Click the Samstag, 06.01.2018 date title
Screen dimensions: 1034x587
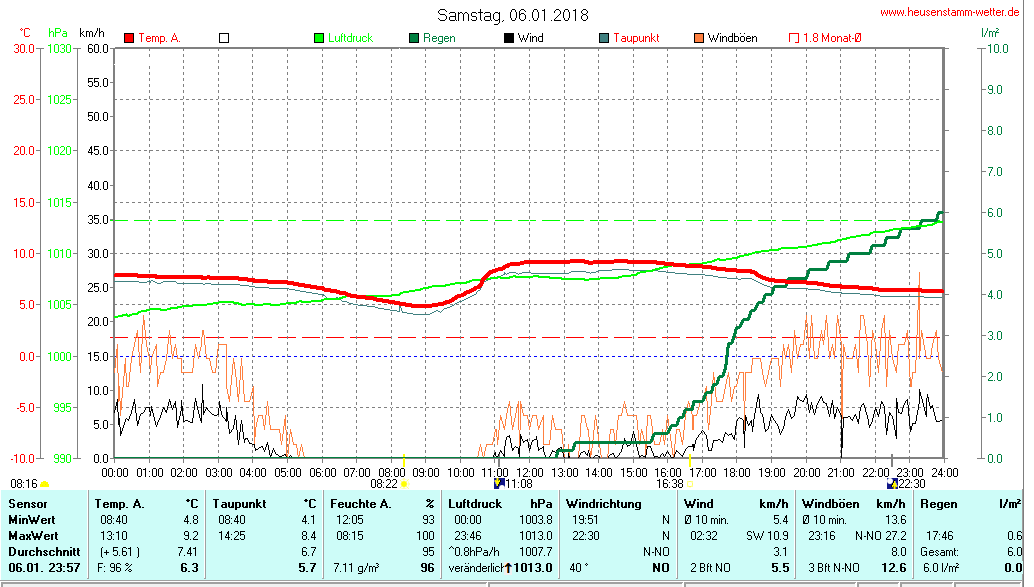(x=513, y=15)
